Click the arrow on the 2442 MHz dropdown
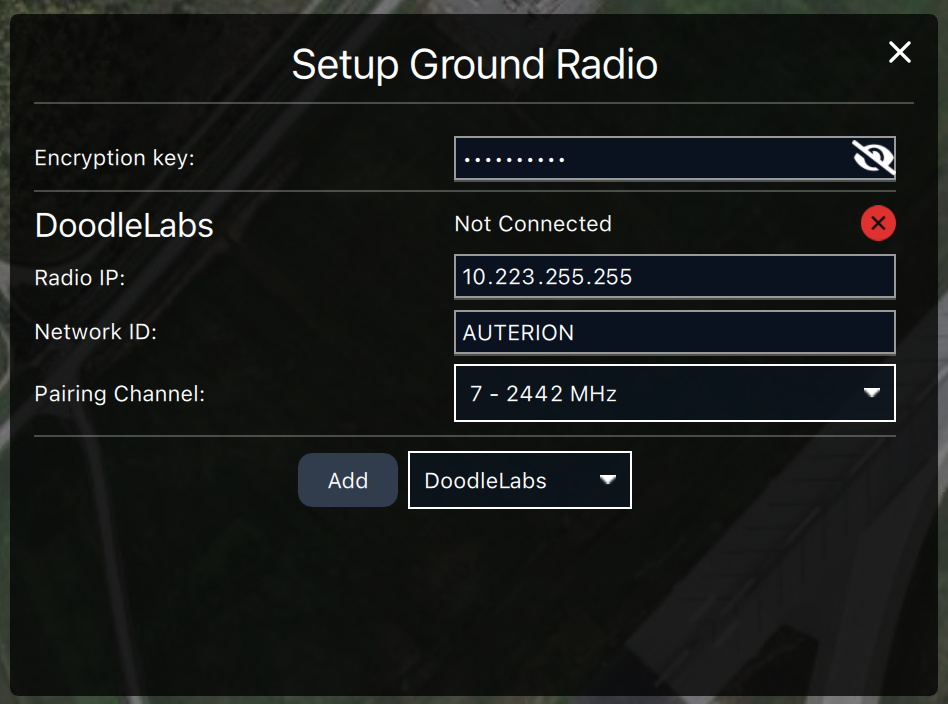The width and height of the screenshot is (948, 704). point(872,393)
